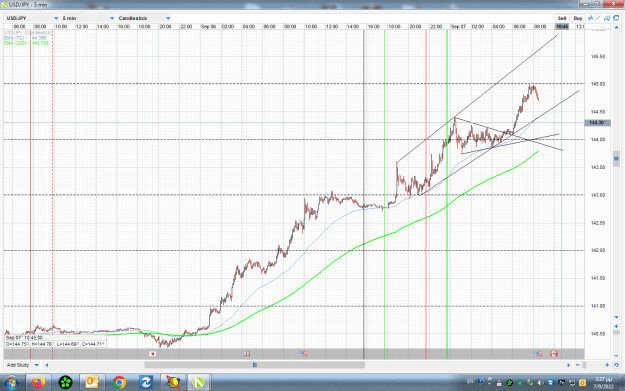The height and width of the screenshot is (391, 625).
Task: Open the green N trading app
Action: point(199,383)
